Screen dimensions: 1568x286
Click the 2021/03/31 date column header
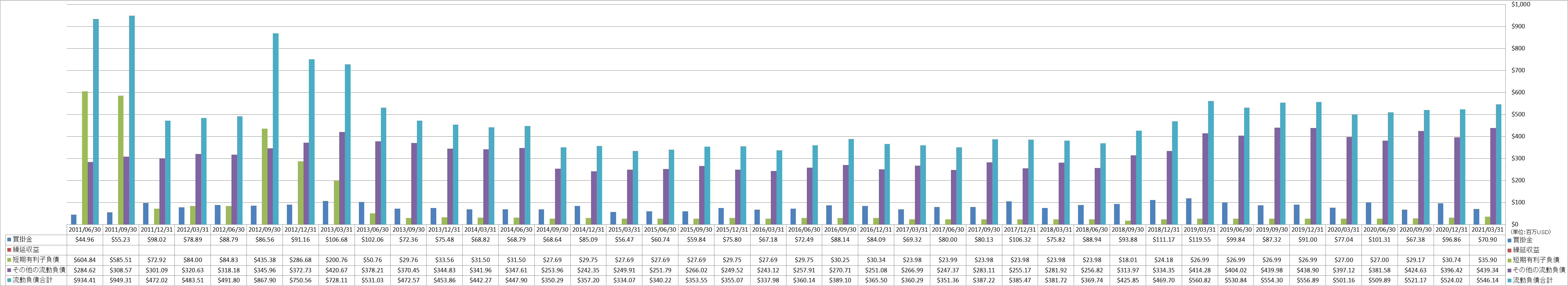(1488, 229)
